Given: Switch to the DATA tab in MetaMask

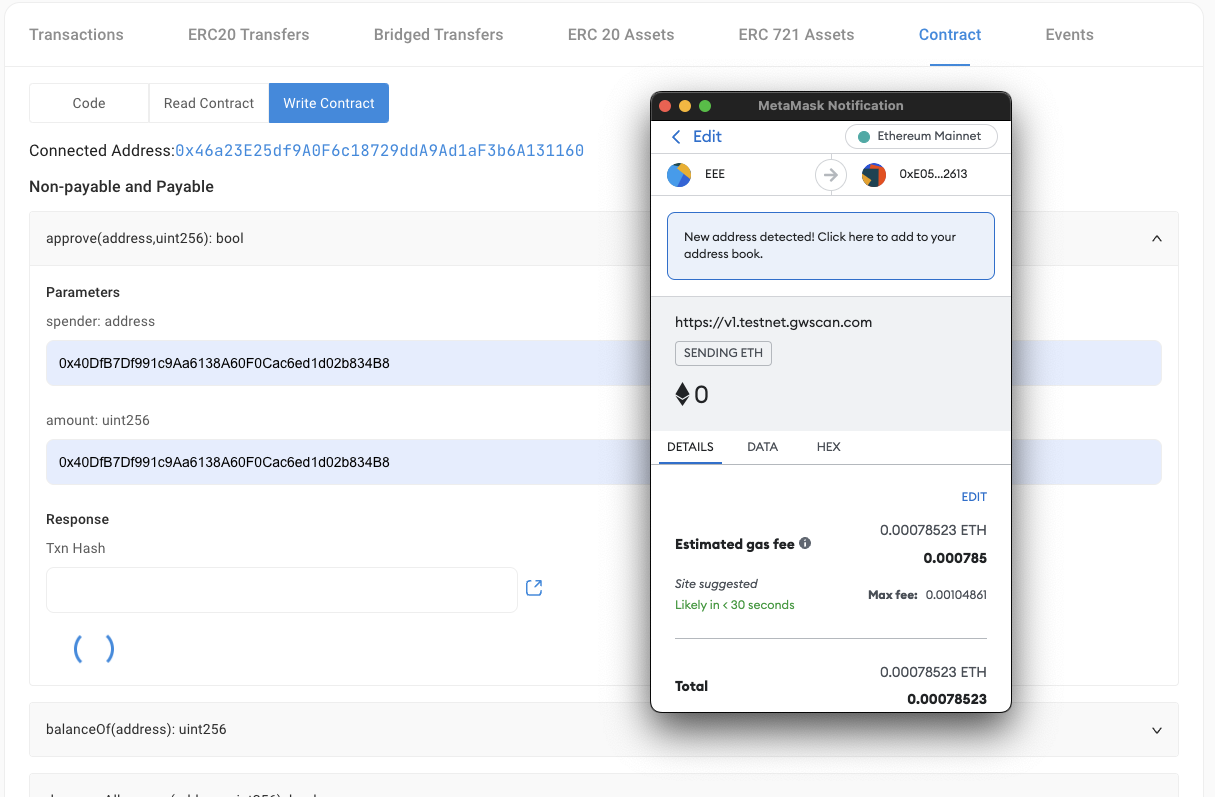Looking at the screenshot, I should tap(762, 447).
